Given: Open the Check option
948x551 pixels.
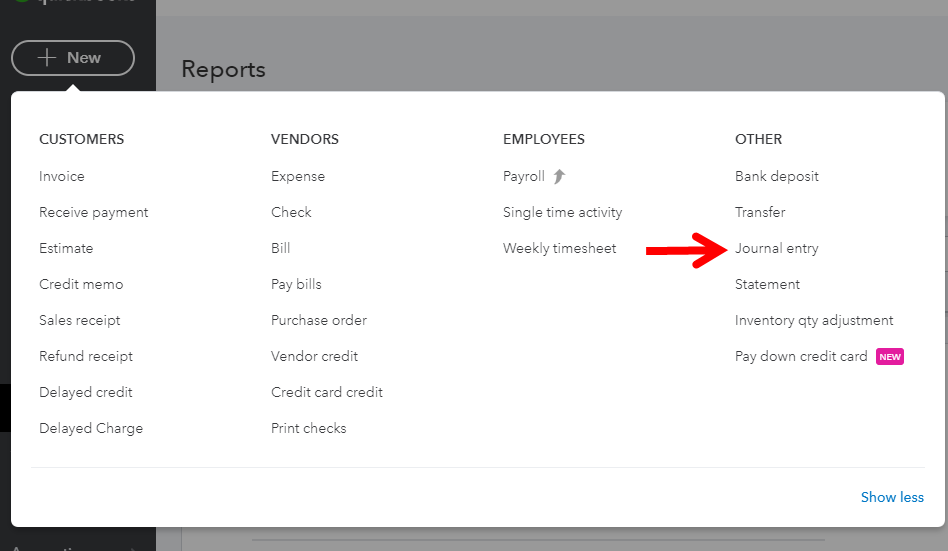Looking at the screenshot, I should [291, 212].
